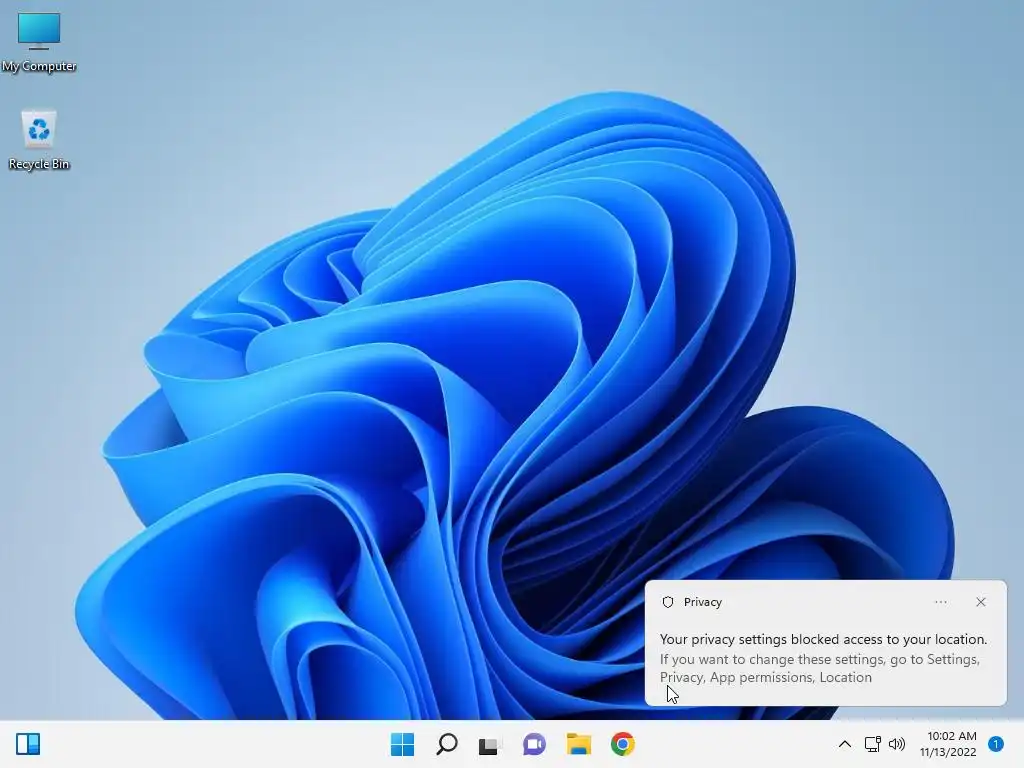The height and width of the screenshot is (768, 1024).
Task: Open Privacy notification options ellipsis
Action: click(x=940, y=602)
